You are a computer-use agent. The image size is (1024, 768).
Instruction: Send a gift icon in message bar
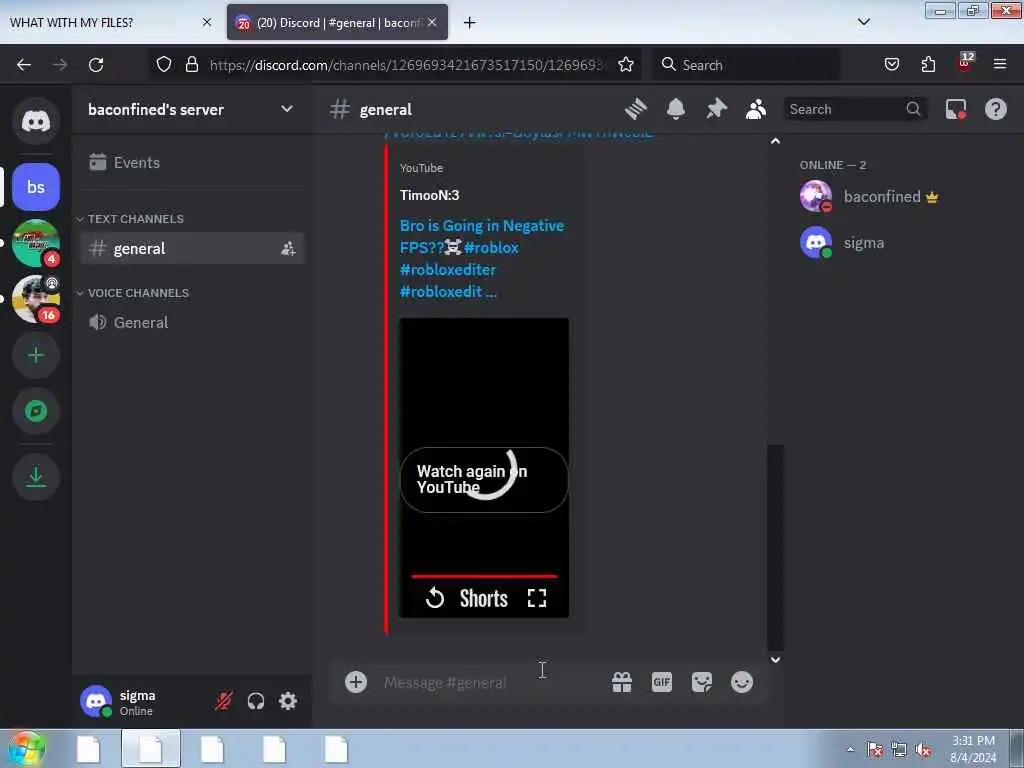pyautogui.click(x=622, y=682)
